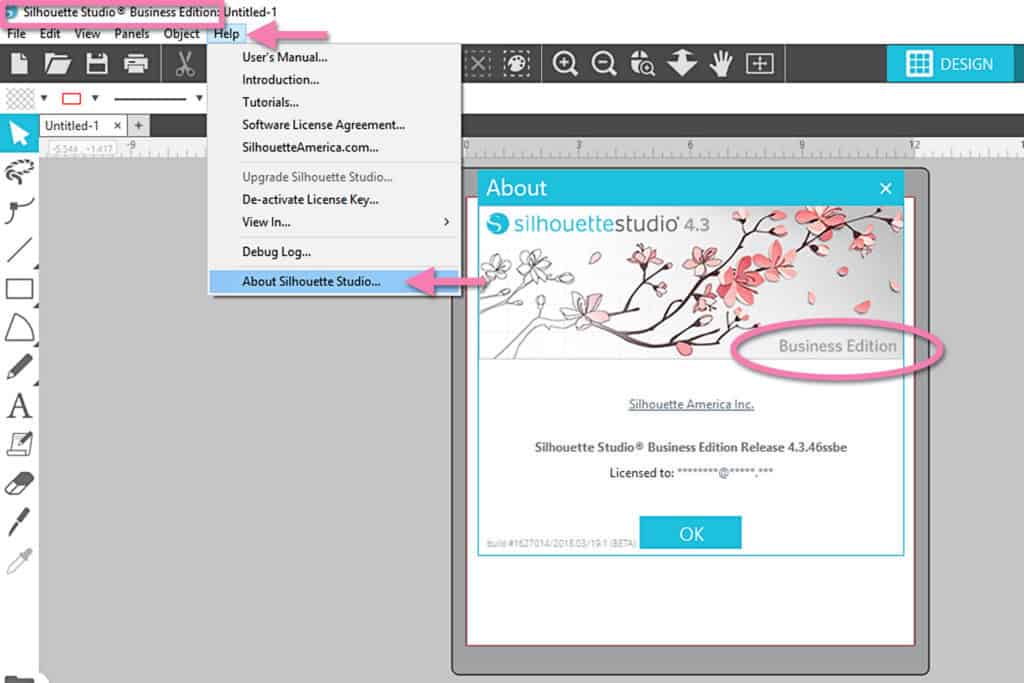The width and height of the screenshot is (1024, 683).
Task: Click the palette selection icon in the toolbar
Action: point(517,63)
